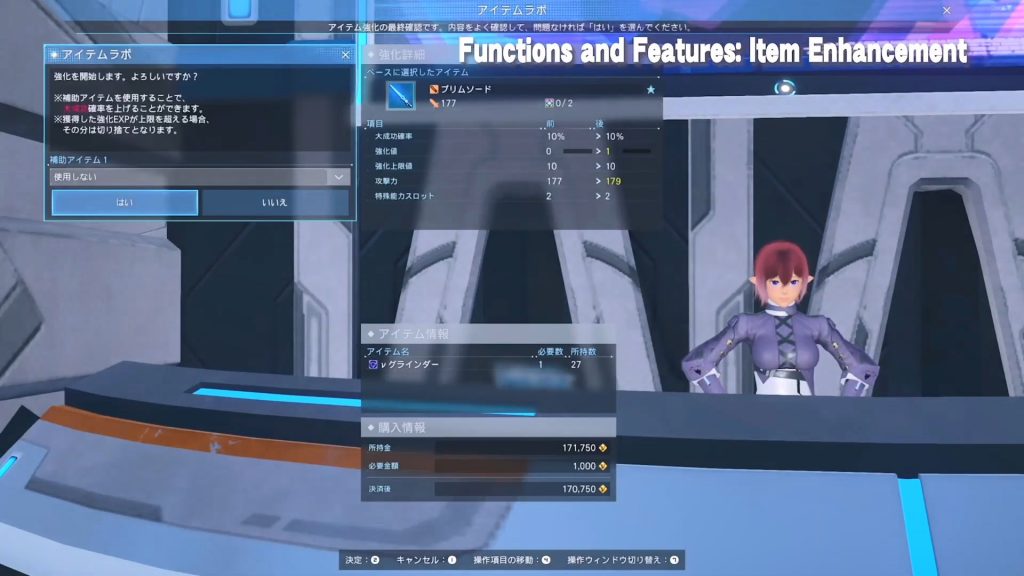
Task: Click the 強化上限値 row label
Action: 394,167
